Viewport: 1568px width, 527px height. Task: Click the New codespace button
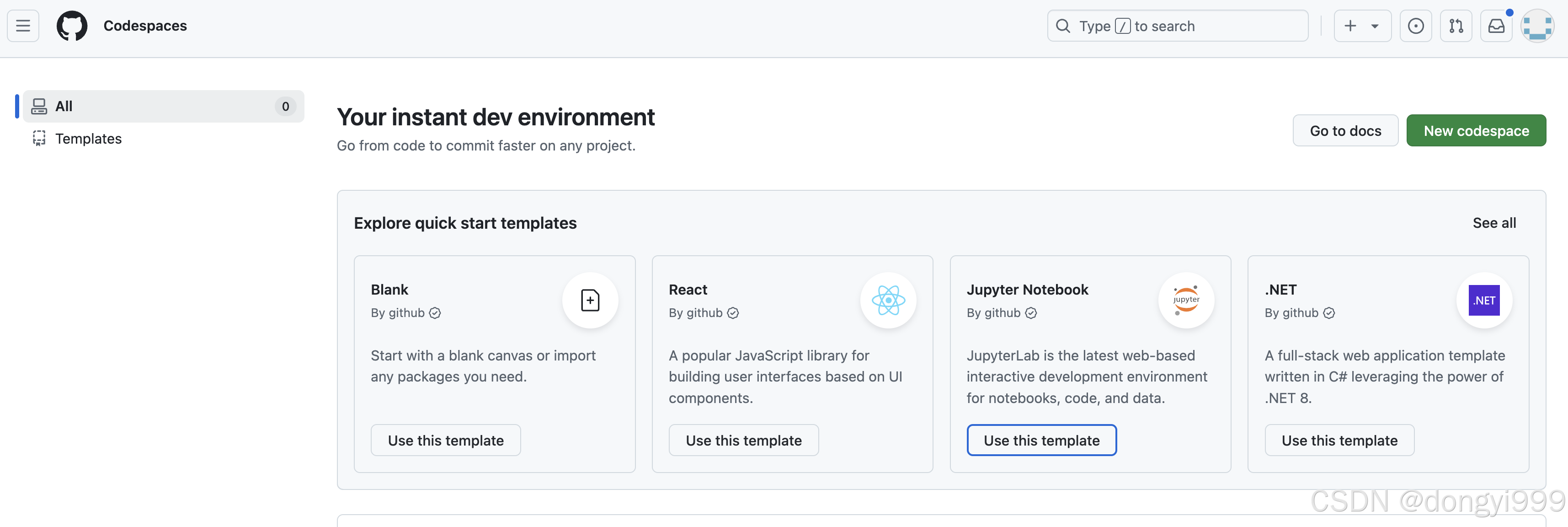[1476, 130]
